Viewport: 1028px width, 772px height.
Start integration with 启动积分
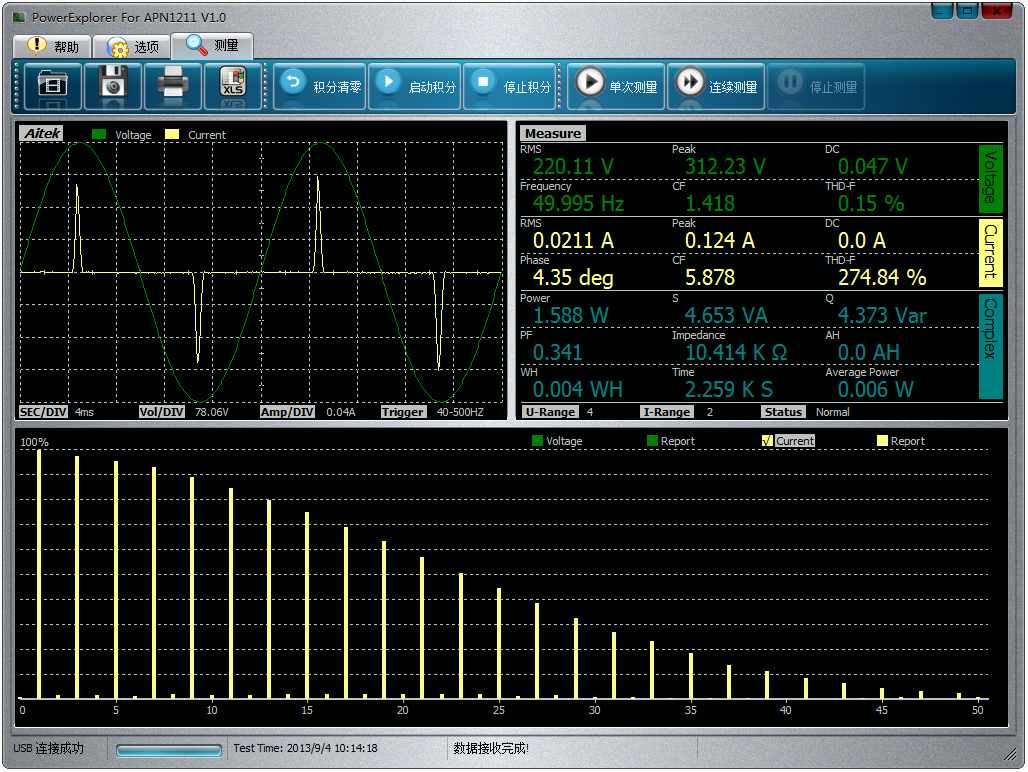[x=416, y=86]
